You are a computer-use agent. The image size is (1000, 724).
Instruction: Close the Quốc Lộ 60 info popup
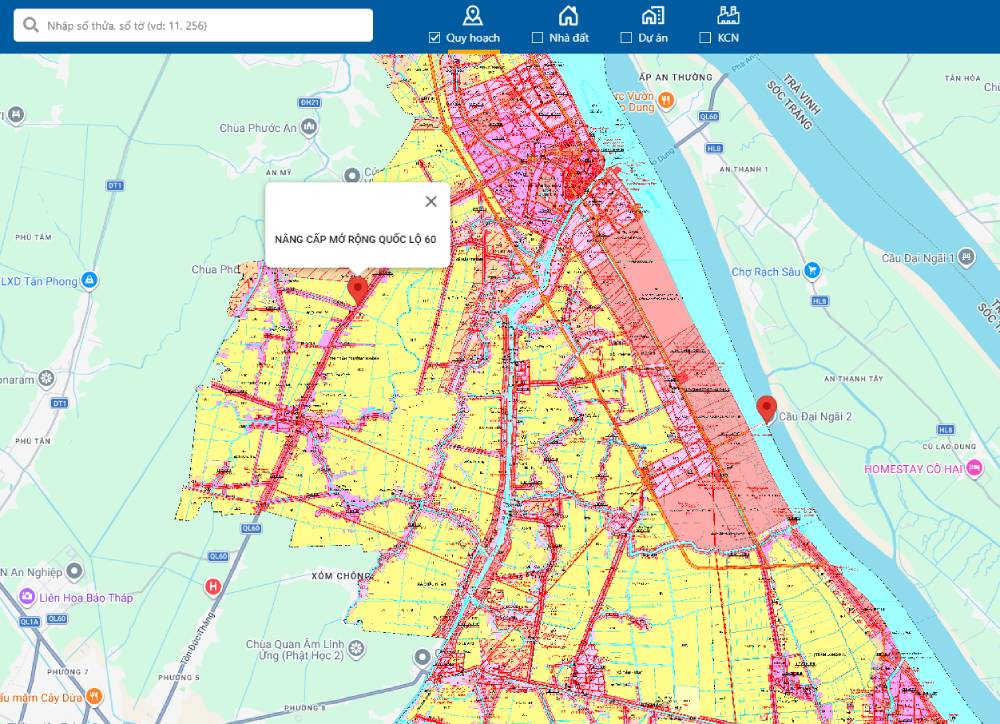point(431,201)
